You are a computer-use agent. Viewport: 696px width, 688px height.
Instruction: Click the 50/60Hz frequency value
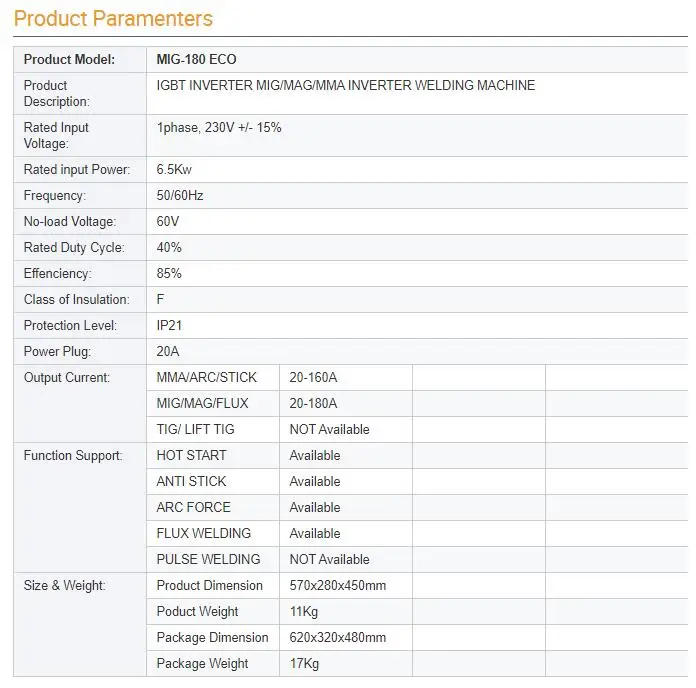coord(180,196)
